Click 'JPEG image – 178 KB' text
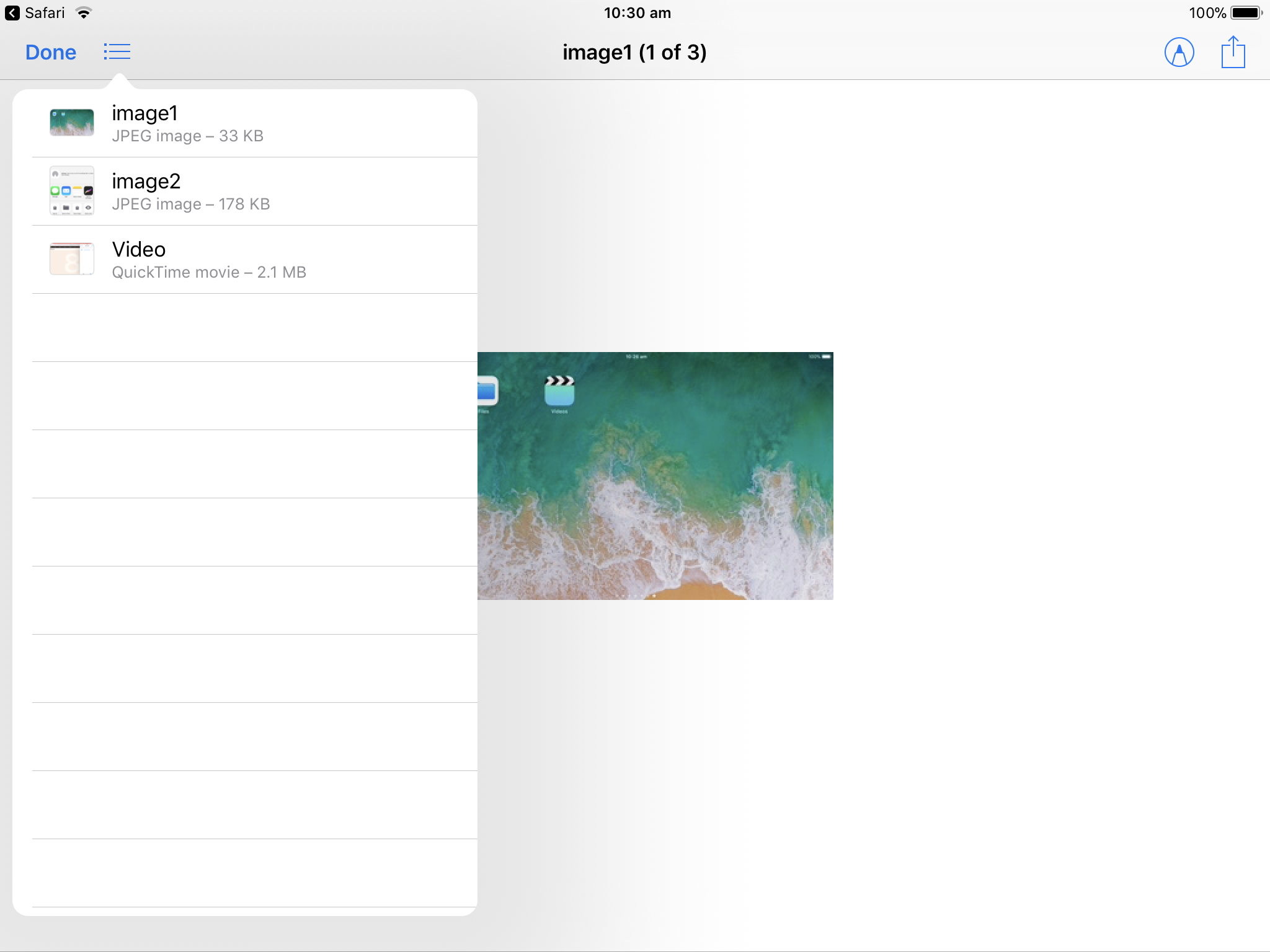The width and height of the screenshot is (1270, 952). tap(191, 205)
